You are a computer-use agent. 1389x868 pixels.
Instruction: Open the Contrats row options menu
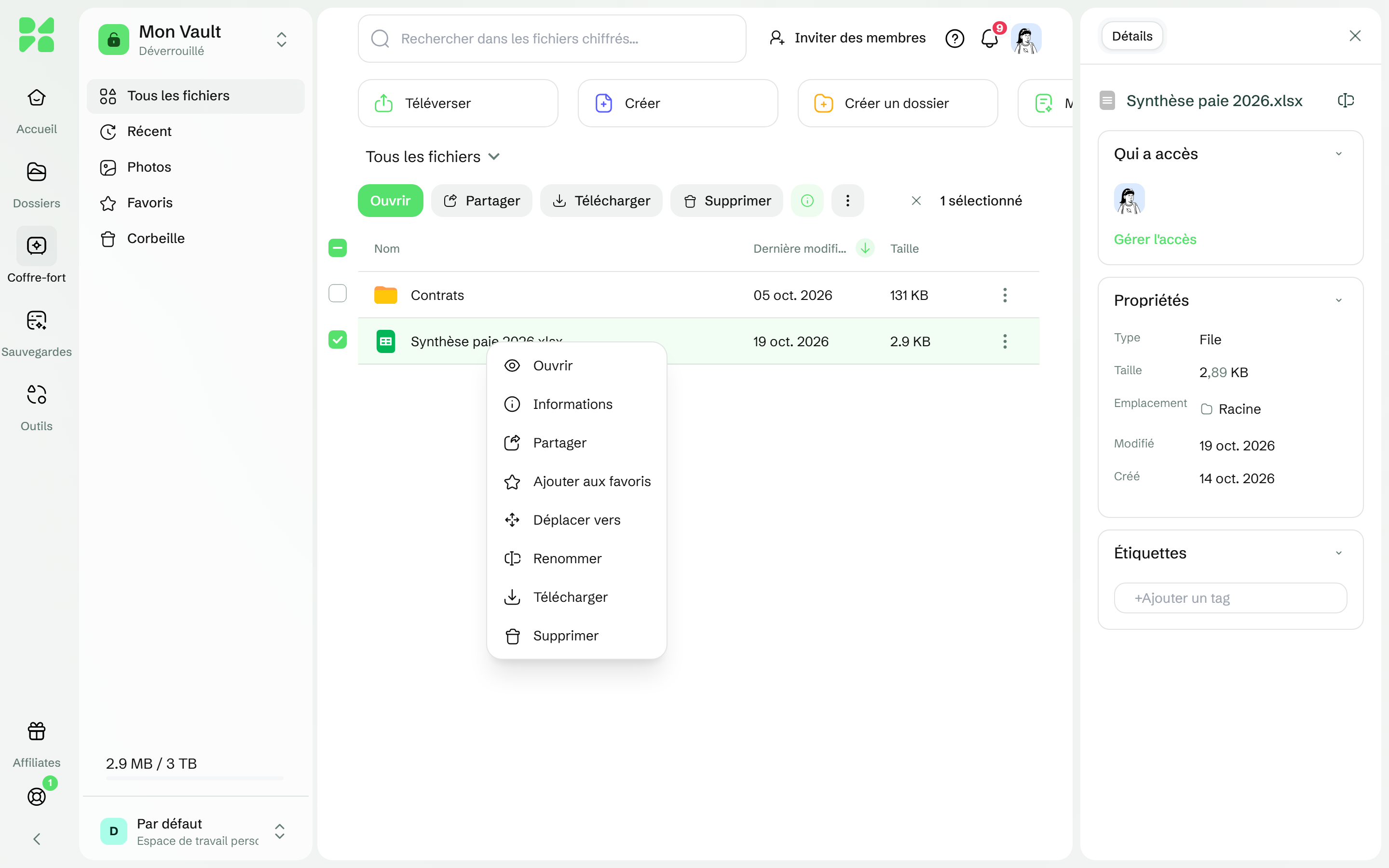tap(1005, 295)
